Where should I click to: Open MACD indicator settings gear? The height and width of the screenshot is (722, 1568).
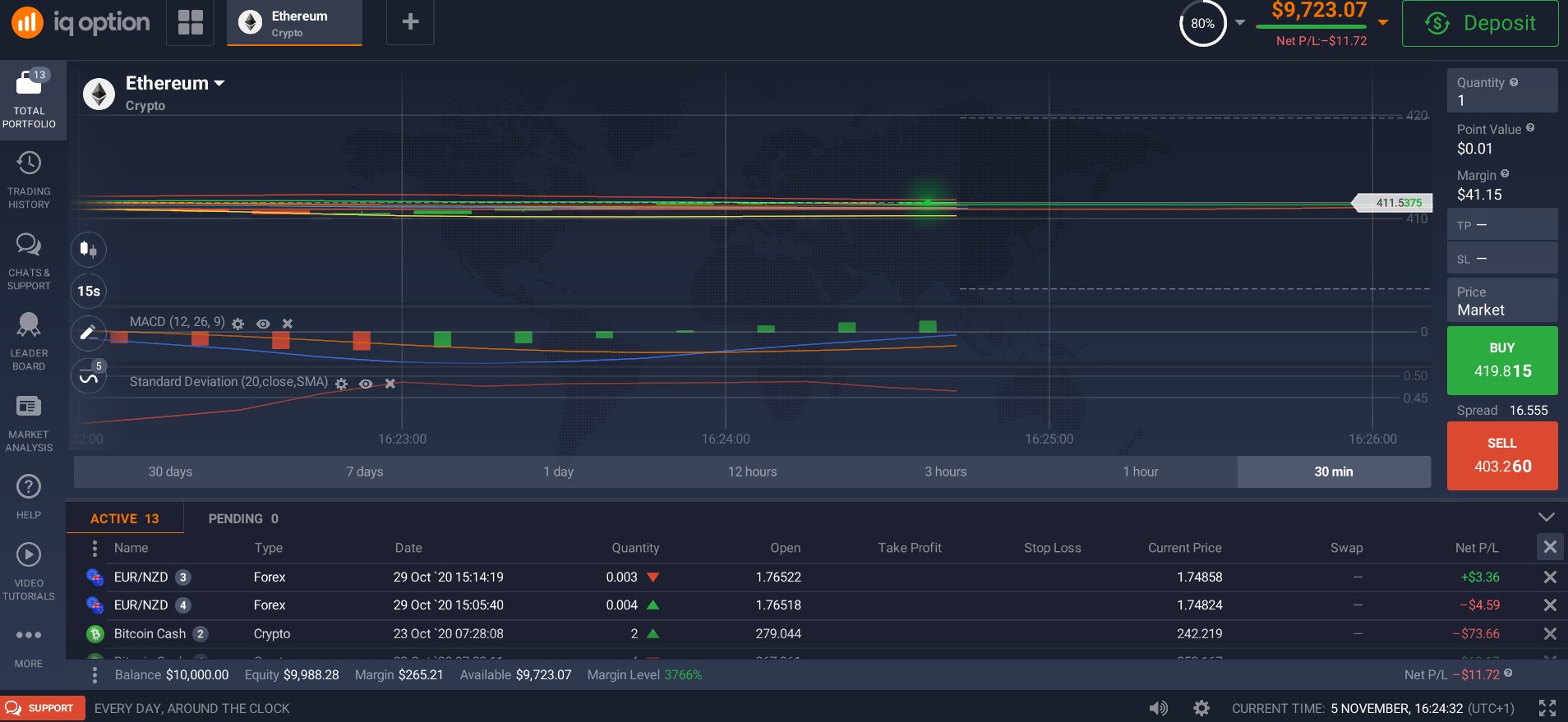(238, 324)
